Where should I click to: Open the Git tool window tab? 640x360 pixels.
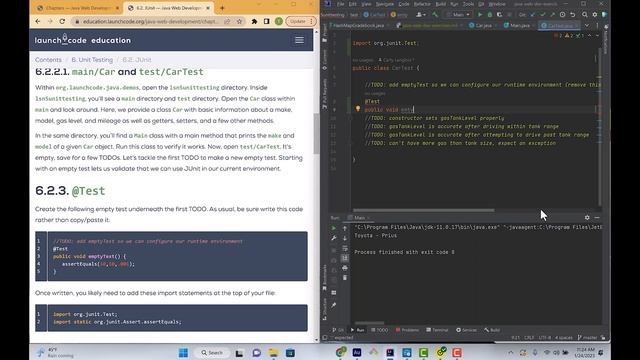(338, 330)
